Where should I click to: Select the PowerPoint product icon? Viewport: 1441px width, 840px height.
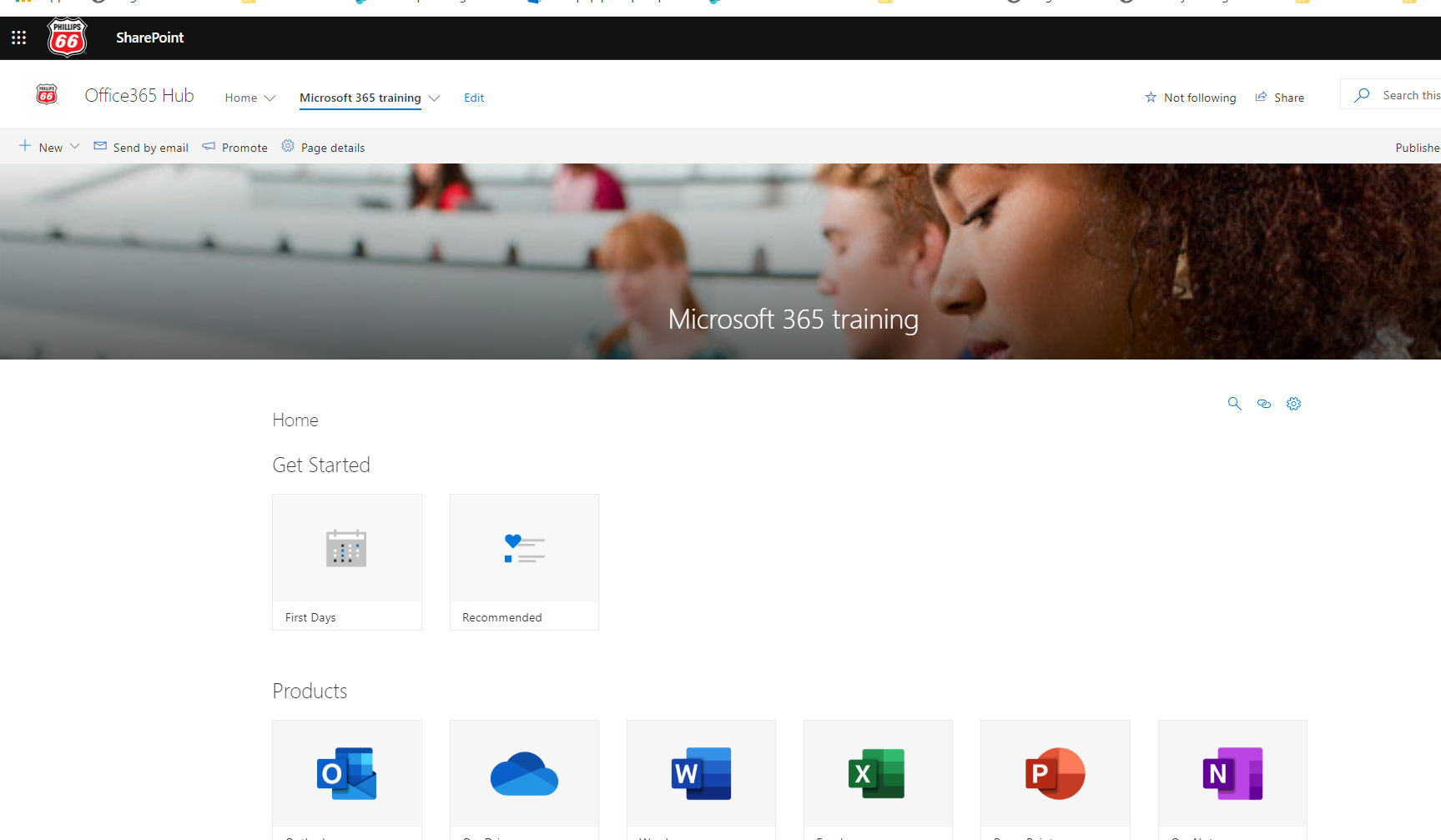1055,773
